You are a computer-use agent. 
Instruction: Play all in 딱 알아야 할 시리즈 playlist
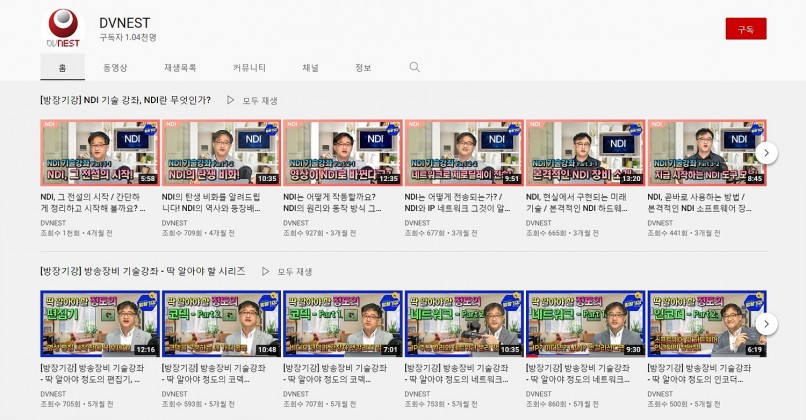pyautogui.click(x=287, y=271)
